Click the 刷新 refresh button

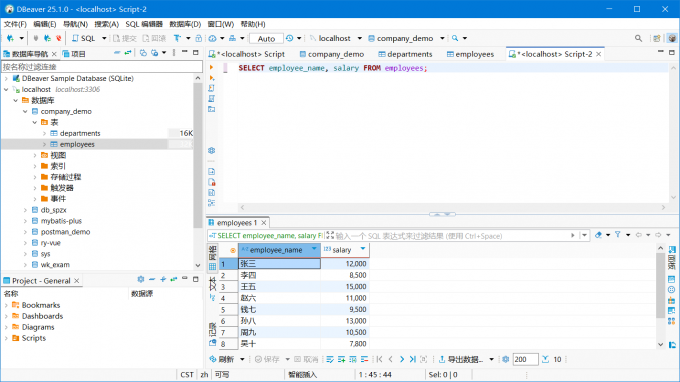(222, 359)
